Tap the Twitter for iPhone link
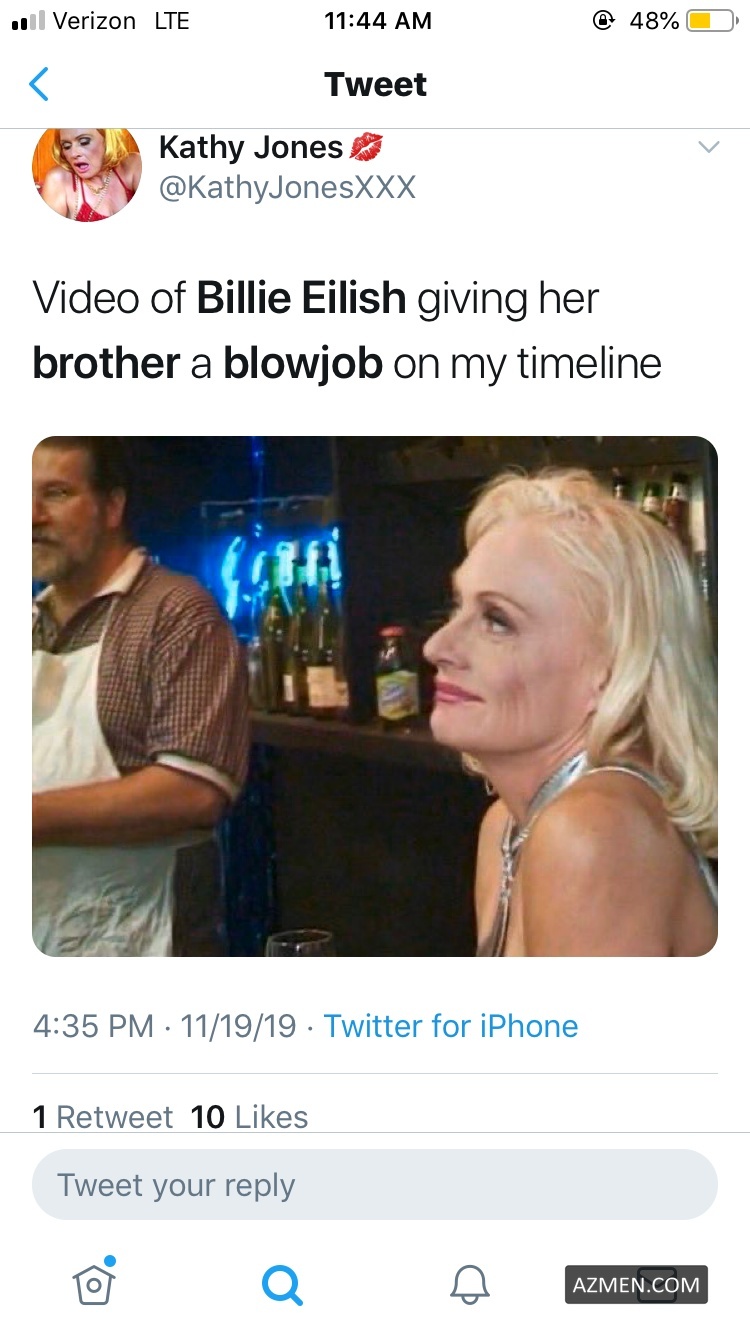 tap(451, 1026)
